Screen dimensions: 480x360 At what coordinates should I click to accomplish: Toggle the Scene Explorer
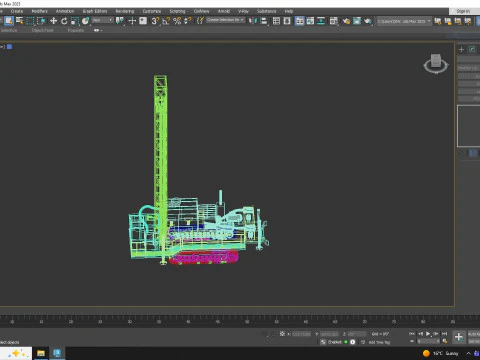276,21
